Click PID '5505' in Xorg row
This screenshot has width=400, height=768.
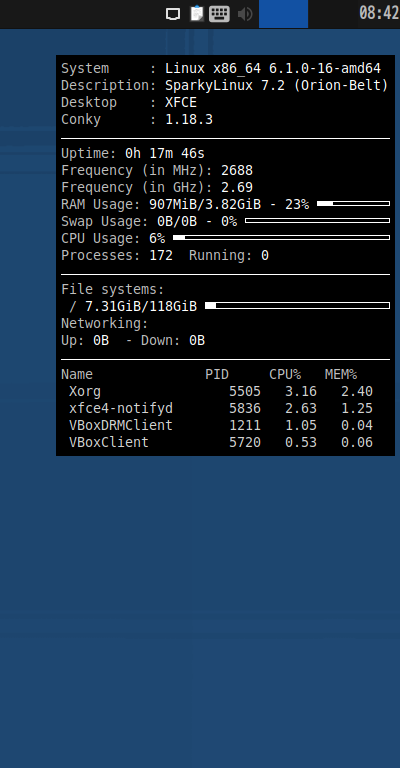click(245, 391)
